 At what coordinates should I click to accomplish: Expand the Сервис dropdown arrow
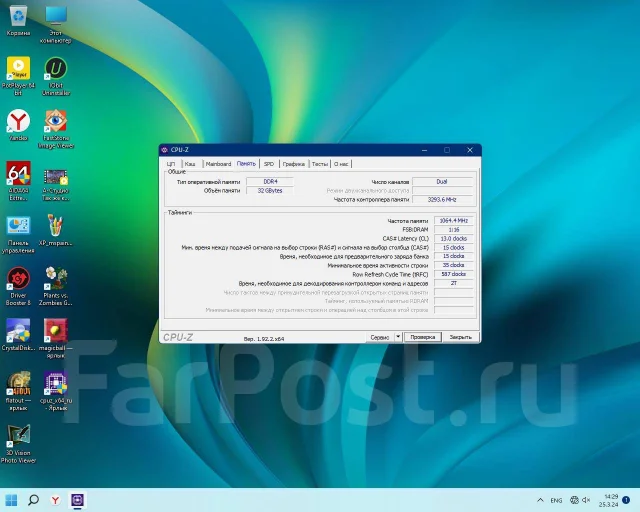398,337
